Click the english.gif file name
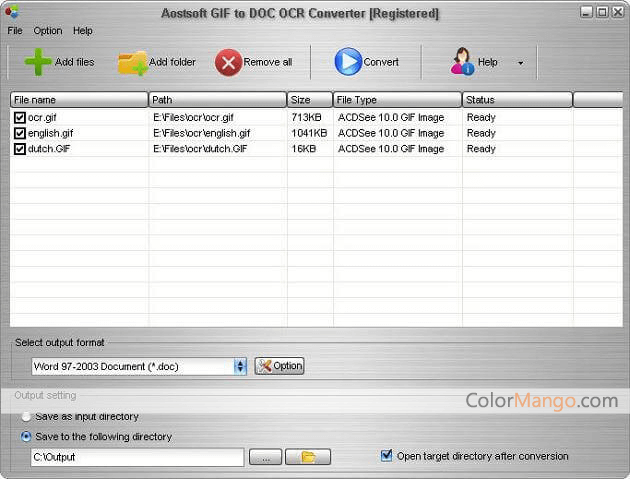The width and height of the screenshot is (630, 479). click(51, 133)
